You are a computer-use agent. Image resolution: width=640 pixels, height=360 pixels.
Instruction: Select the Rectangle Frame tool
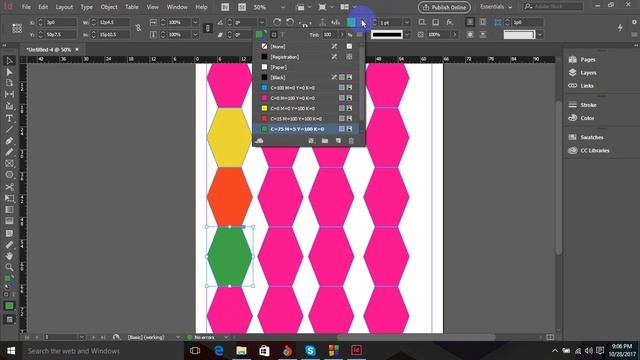pyautogui.click(x=9, y=164)
